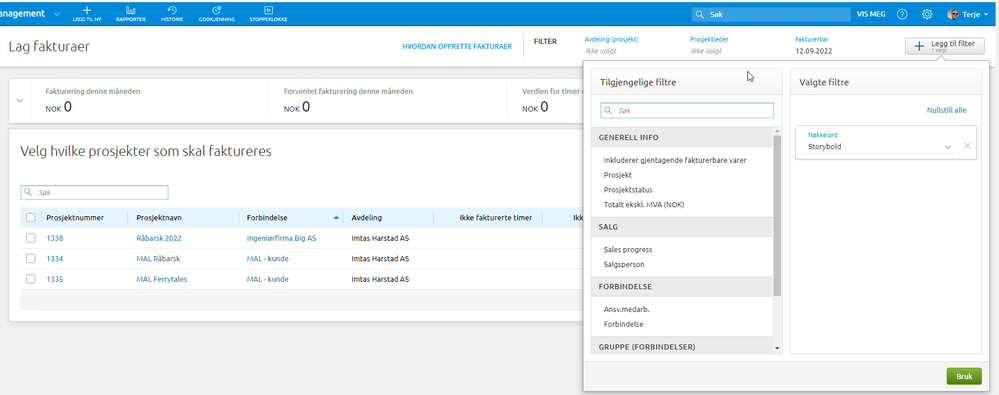This screenshot has height=395, width=999.
Task: Sort by Prosjektnavn column header
Action: [x=159, y=218]
